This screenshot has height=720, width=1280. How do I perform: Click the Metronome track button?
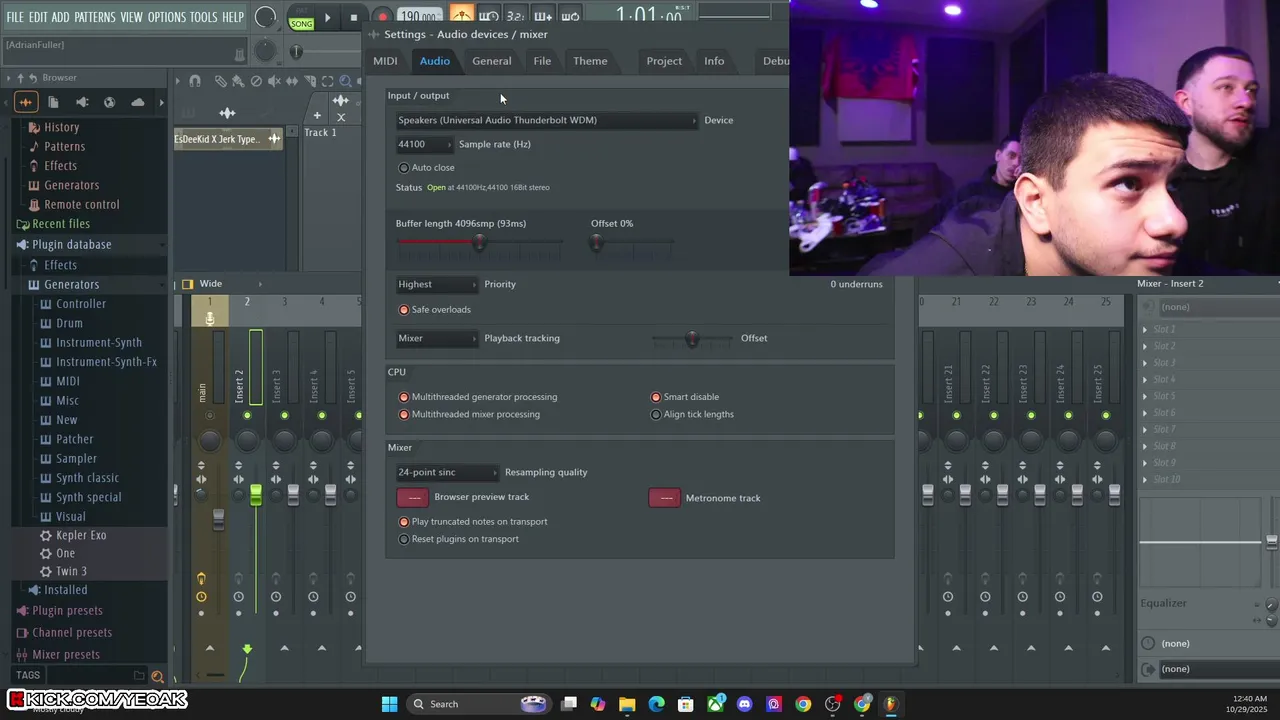664,497
